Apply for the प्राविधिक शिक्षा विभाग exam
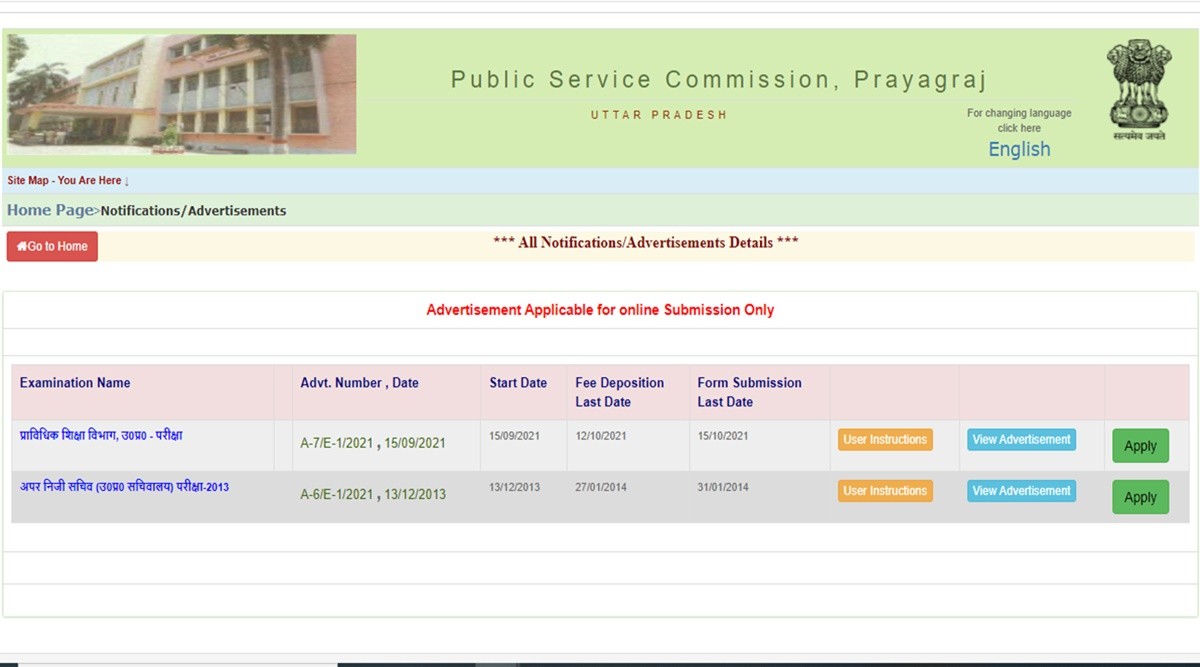Viewport: 1200px width, 667px height. [x=1140, y=446]
